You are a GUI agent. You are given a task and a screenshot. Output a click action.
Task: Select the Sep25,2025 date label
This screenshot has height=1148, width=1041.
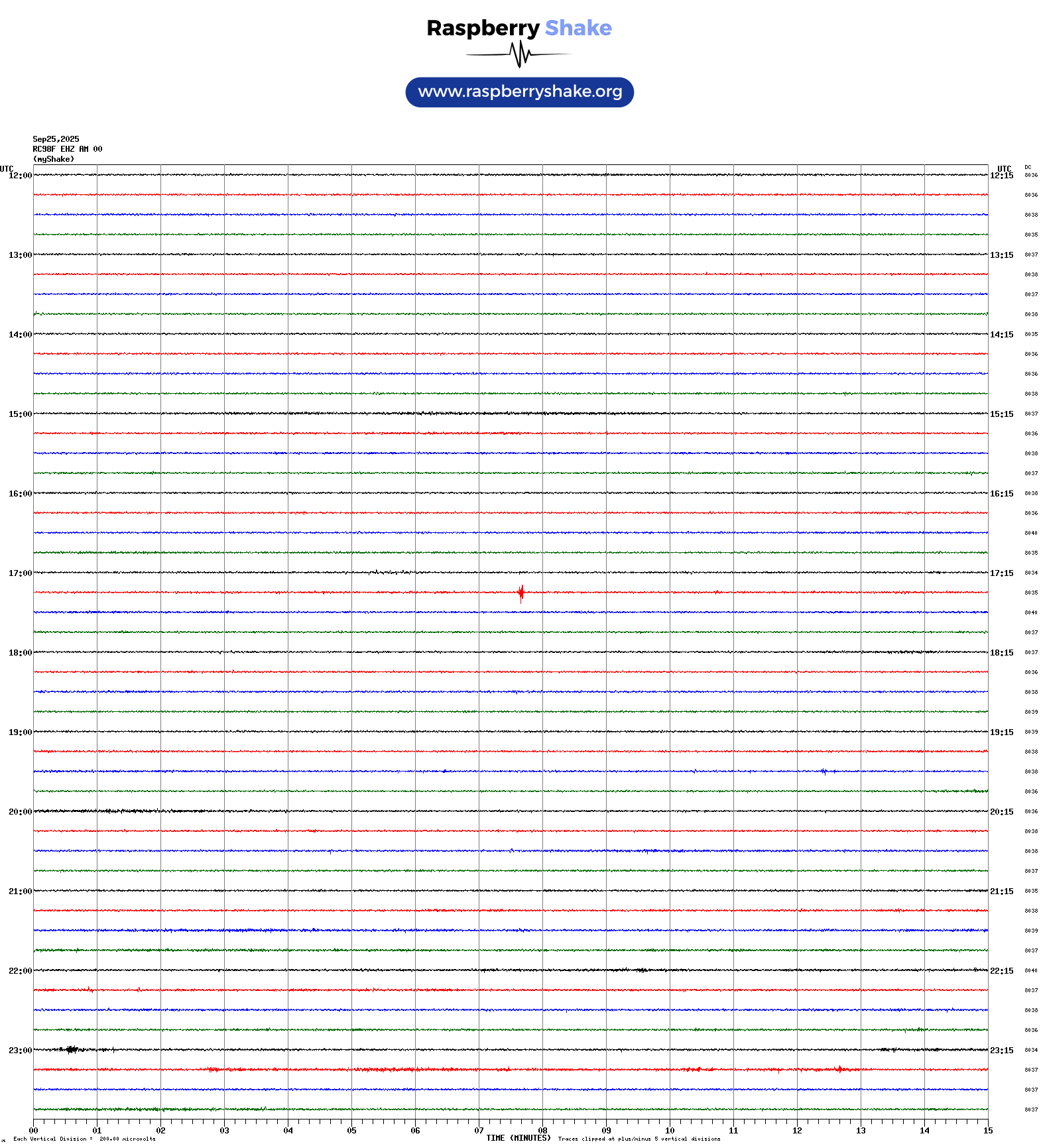(x=56, y=139)
